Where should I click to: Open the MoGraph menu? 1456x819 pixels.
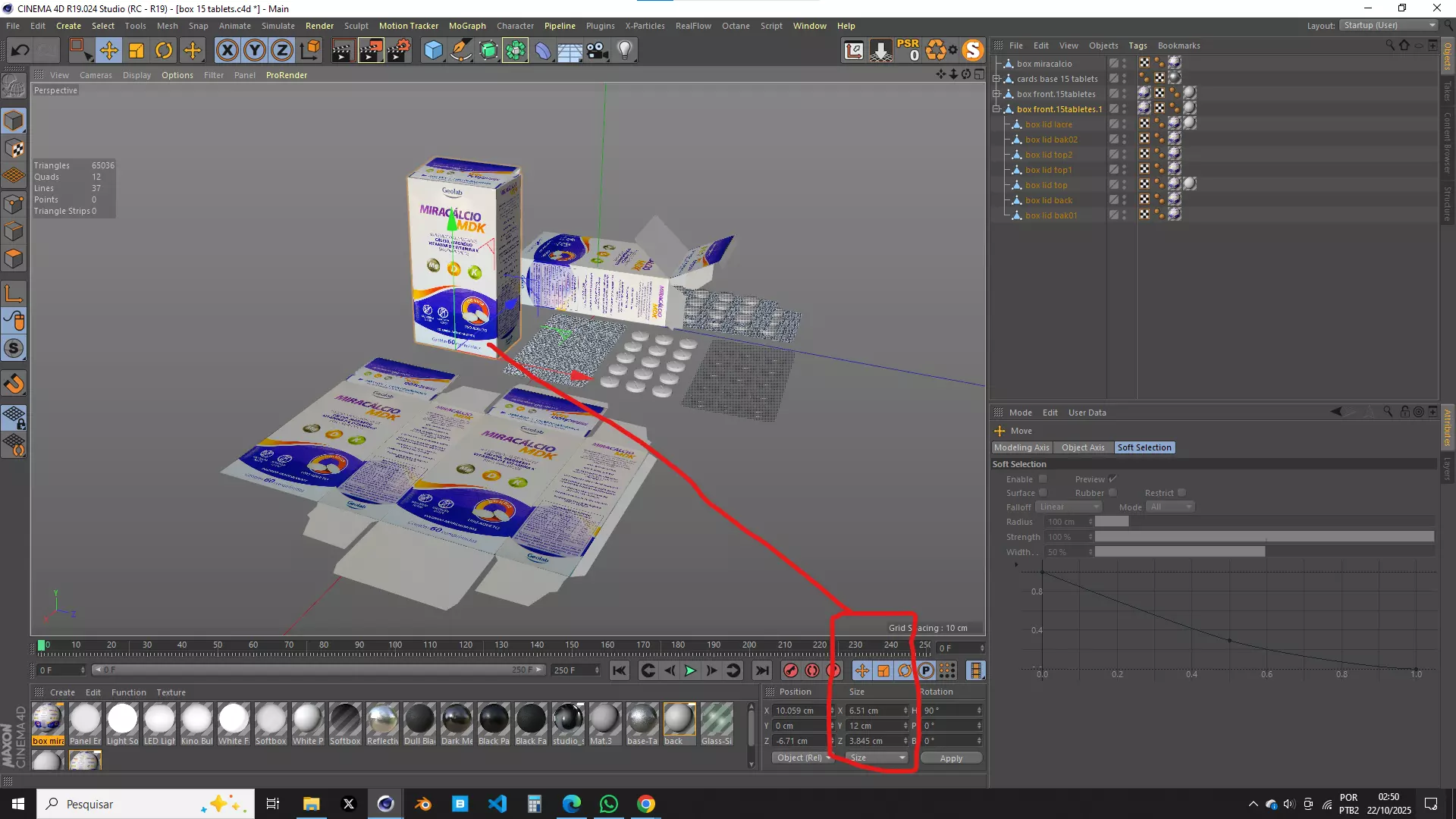tap(467, 26)
